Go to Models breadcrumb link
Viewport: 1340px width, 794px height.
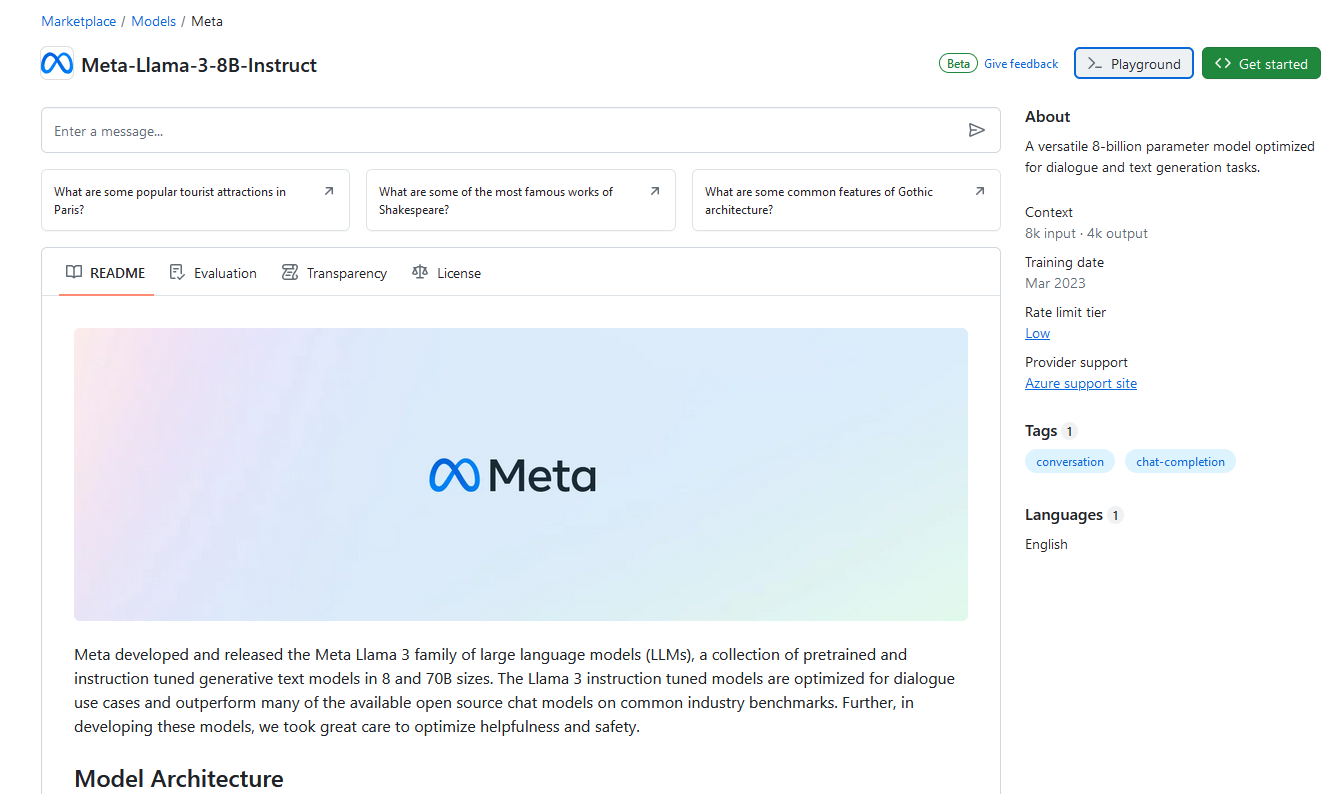[154, 21]
